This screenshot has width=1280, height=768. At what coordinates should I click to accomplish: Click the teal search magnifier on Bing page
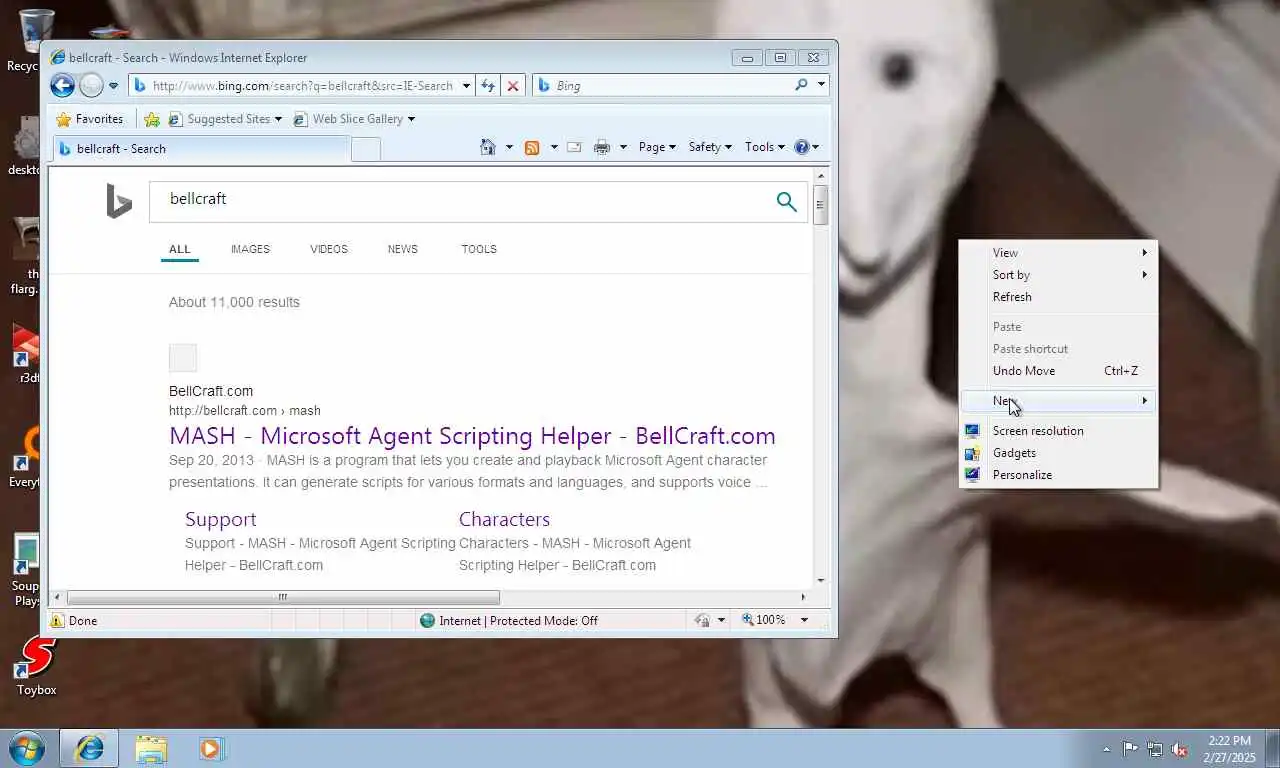[x=787, y=202]
